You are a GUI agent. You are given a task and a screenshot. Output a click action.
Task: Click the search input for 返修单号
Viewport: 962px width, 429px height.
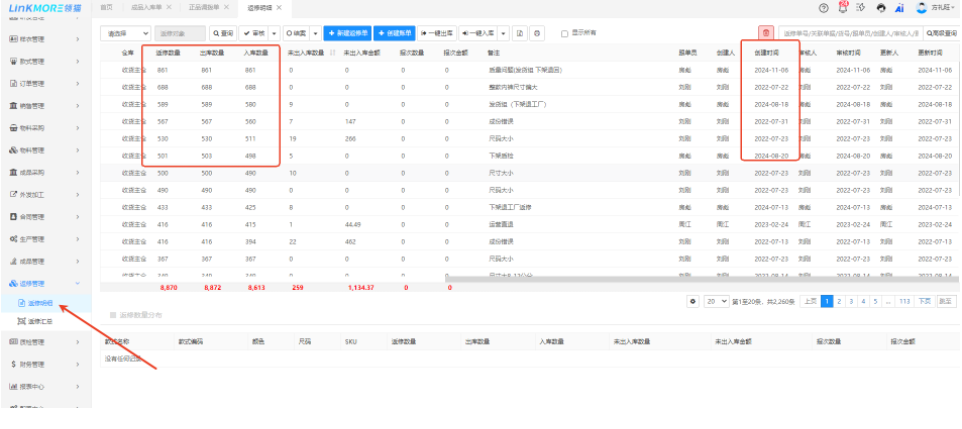[x=848, y=33]
